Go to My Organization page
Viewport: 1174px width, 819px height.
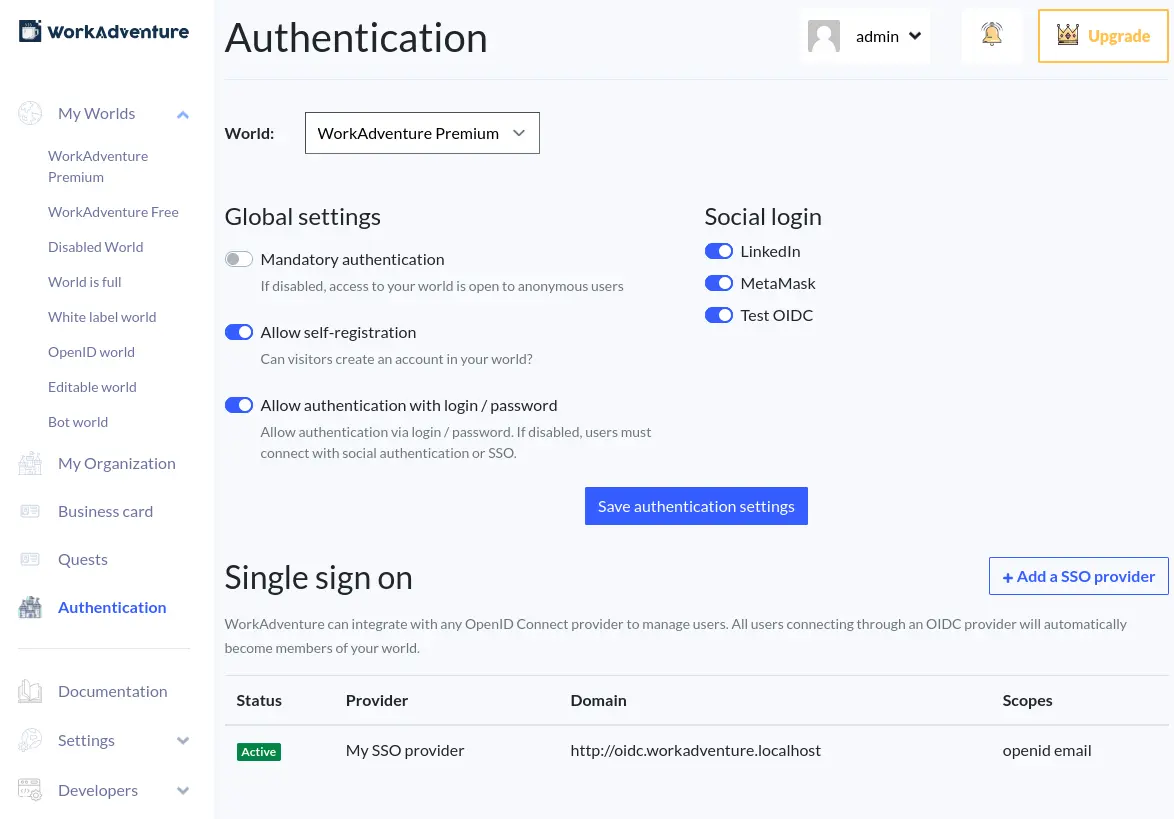pos(117,463)
